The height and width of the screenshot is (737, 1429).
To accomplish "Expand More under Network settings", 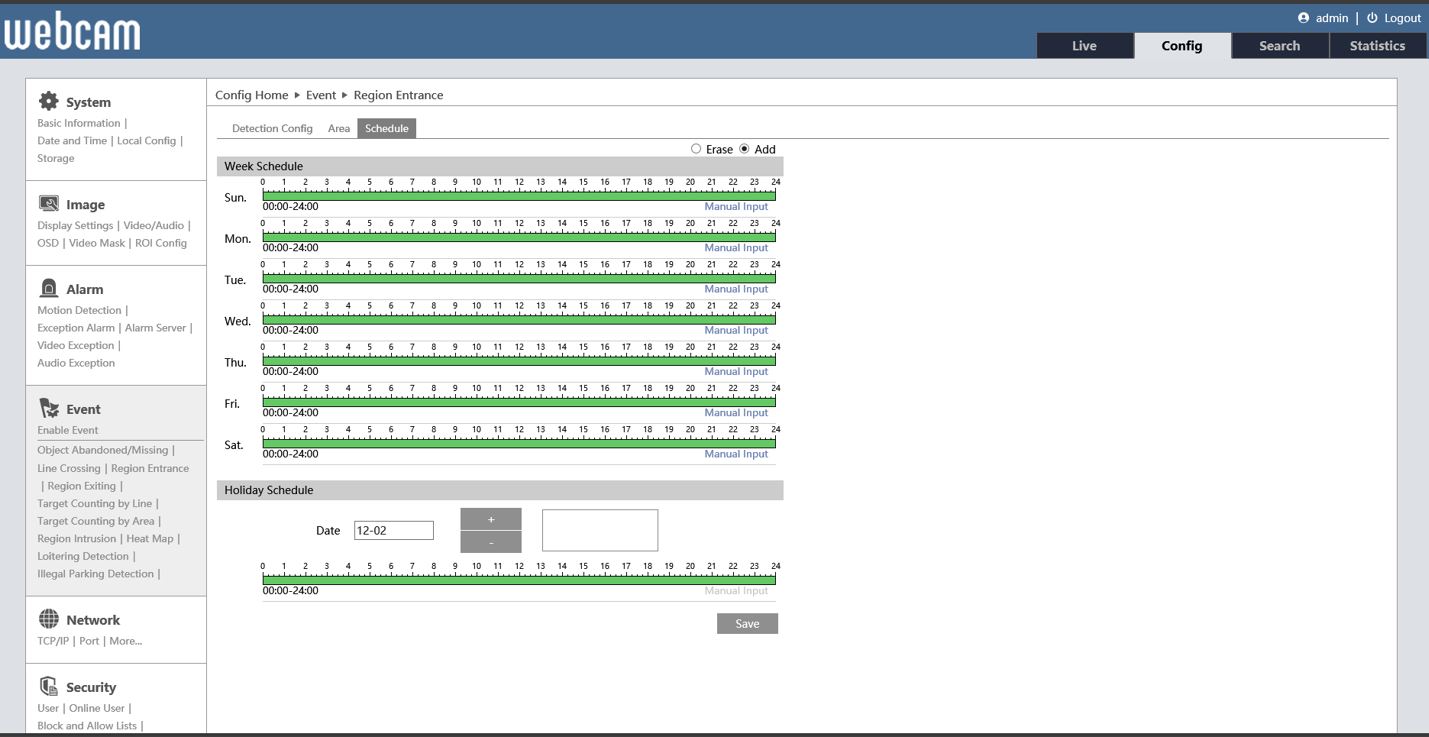I will pyautogui.click(x=125, y=641).
